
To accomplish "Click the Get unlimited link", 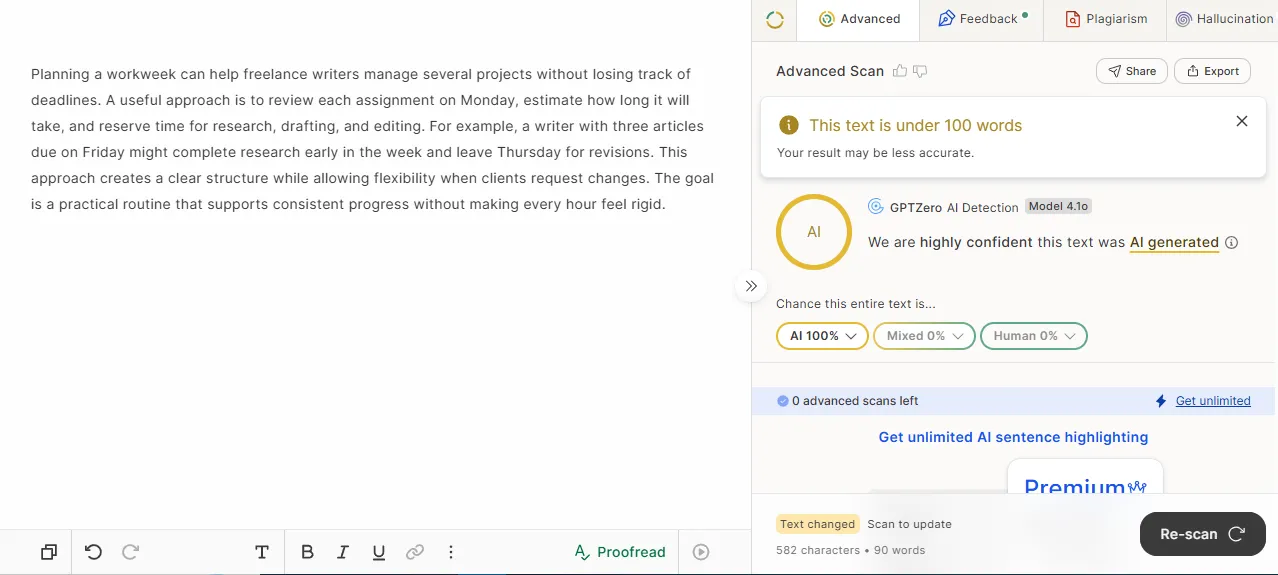I will pyautogui.click(x=1213, y=401).
